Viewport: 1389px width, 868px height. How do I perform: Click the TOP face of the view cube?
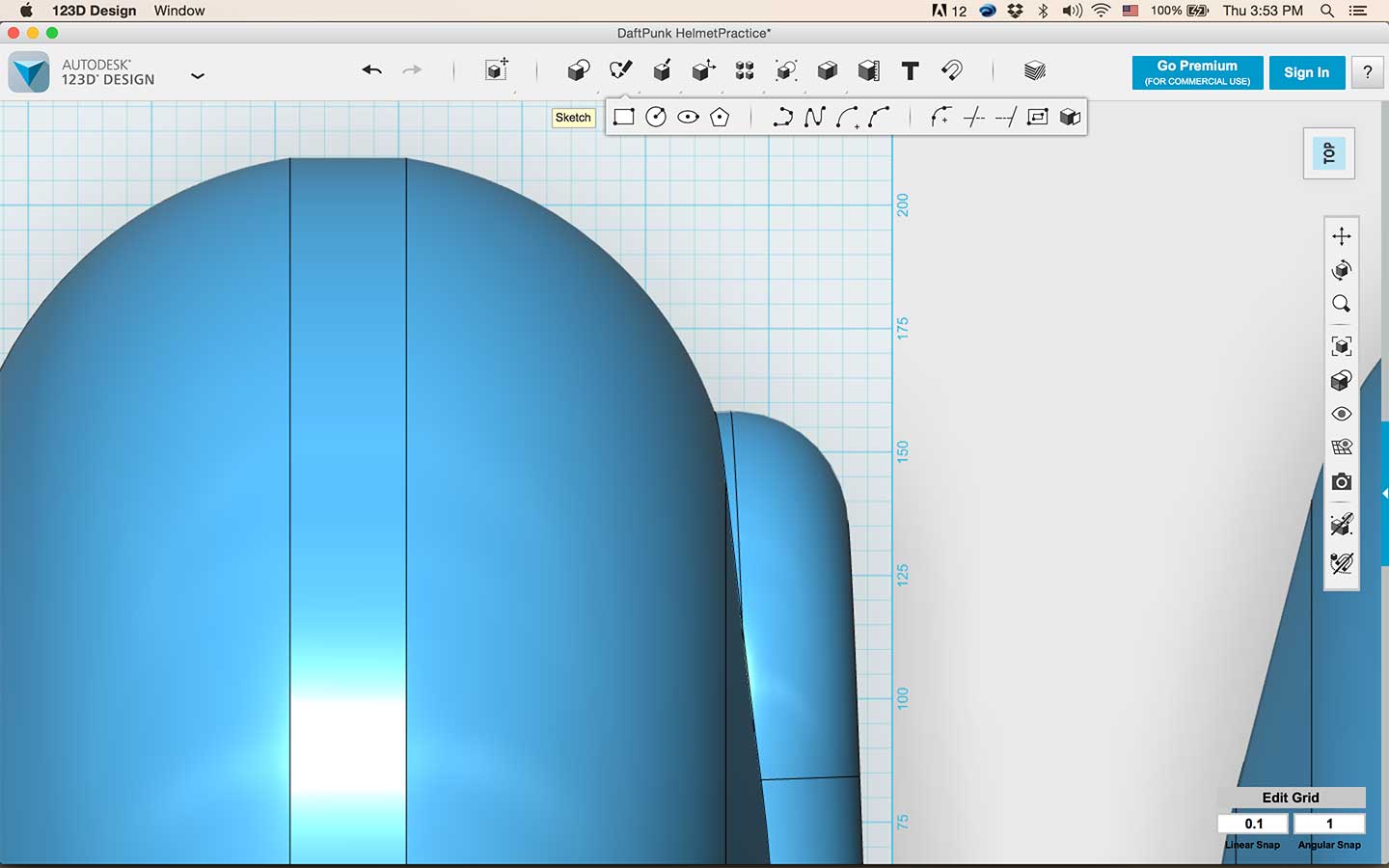[1328, 153]
